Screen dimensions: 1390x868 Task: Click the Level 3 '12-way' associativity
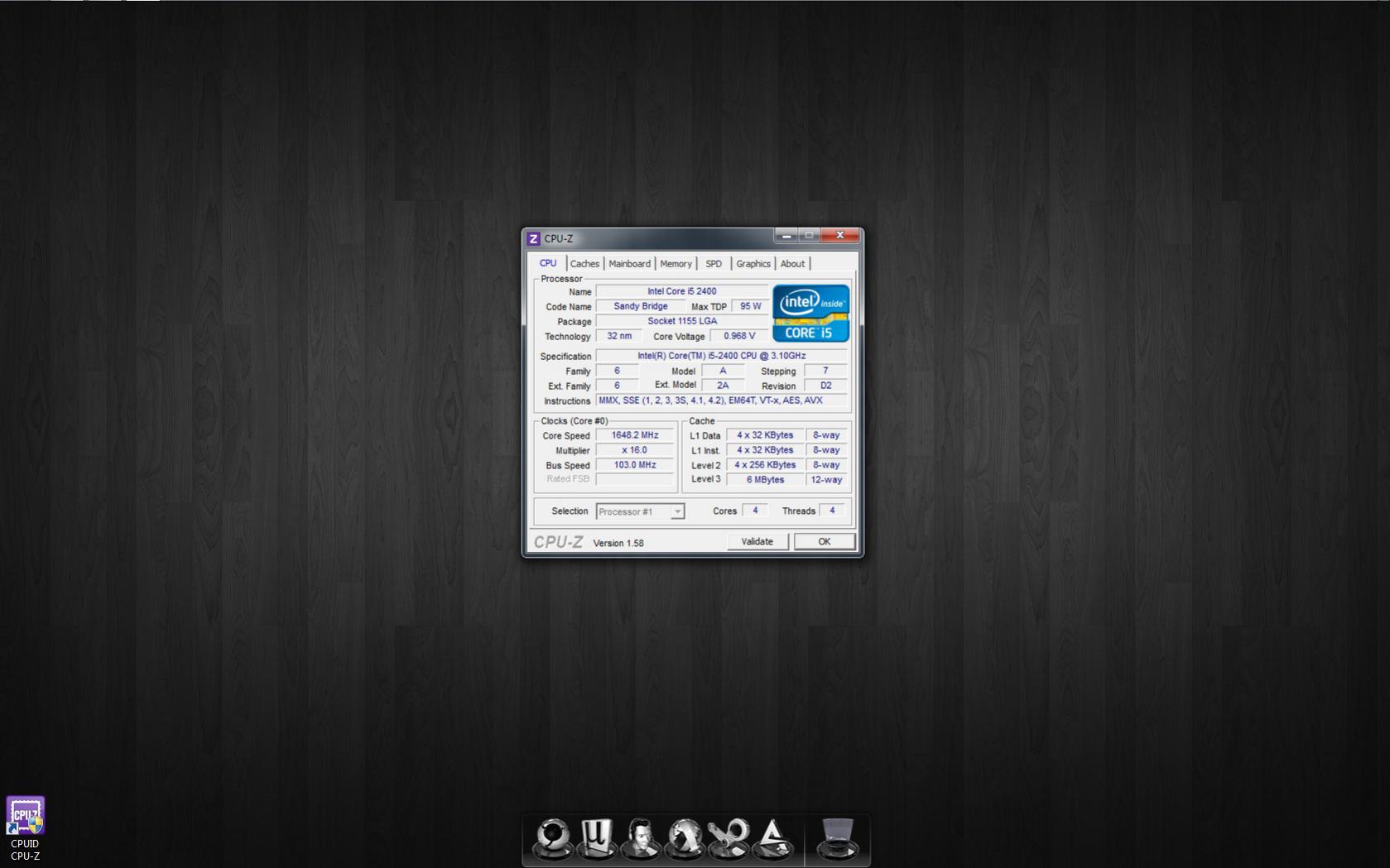pyautogui.click(x=826, y=480)
